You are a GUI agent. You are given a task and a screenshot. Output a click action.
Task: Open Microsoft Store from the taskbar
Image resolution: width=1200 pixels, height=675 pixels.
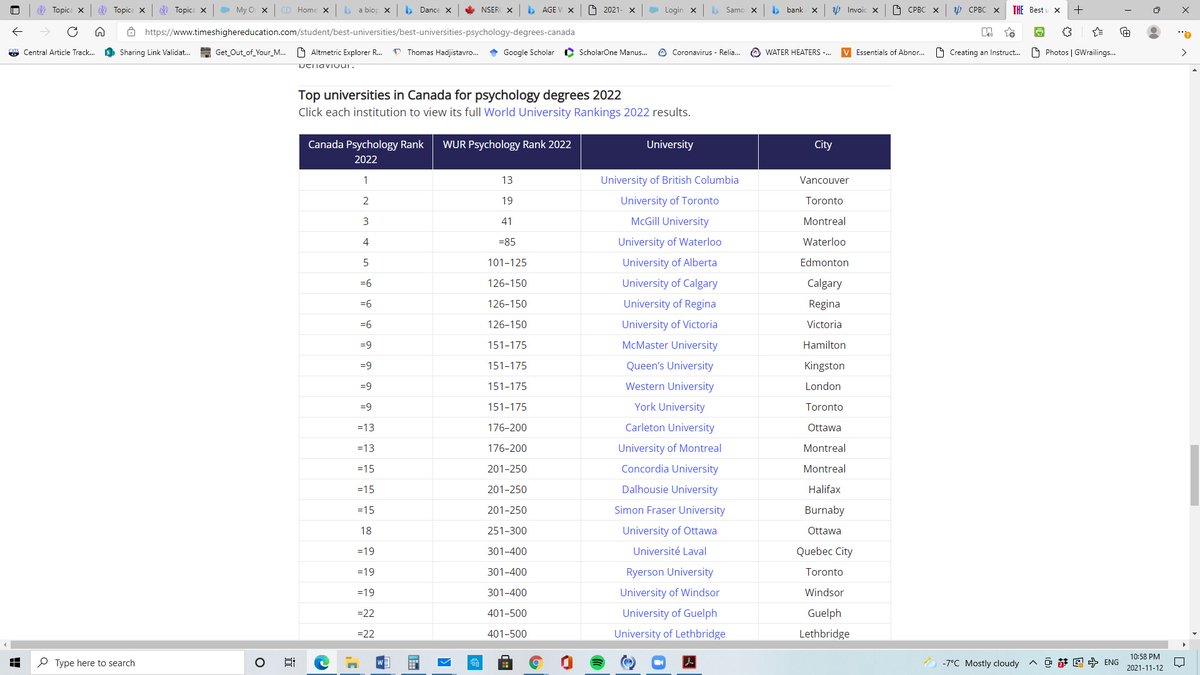pos(506,662)
